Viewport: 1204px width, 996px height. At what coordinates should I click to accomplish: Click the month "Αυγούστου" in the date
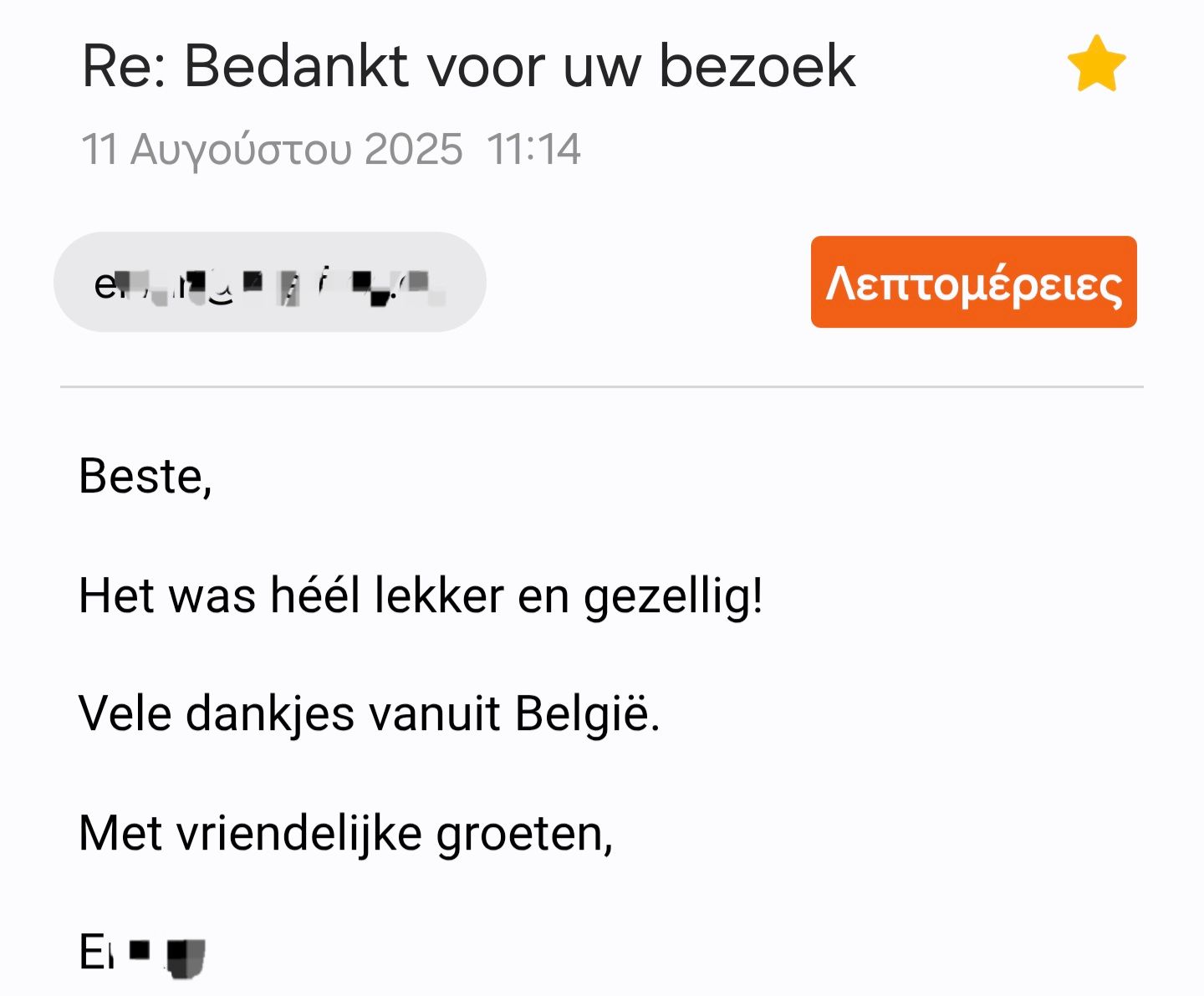click(241, 151)
